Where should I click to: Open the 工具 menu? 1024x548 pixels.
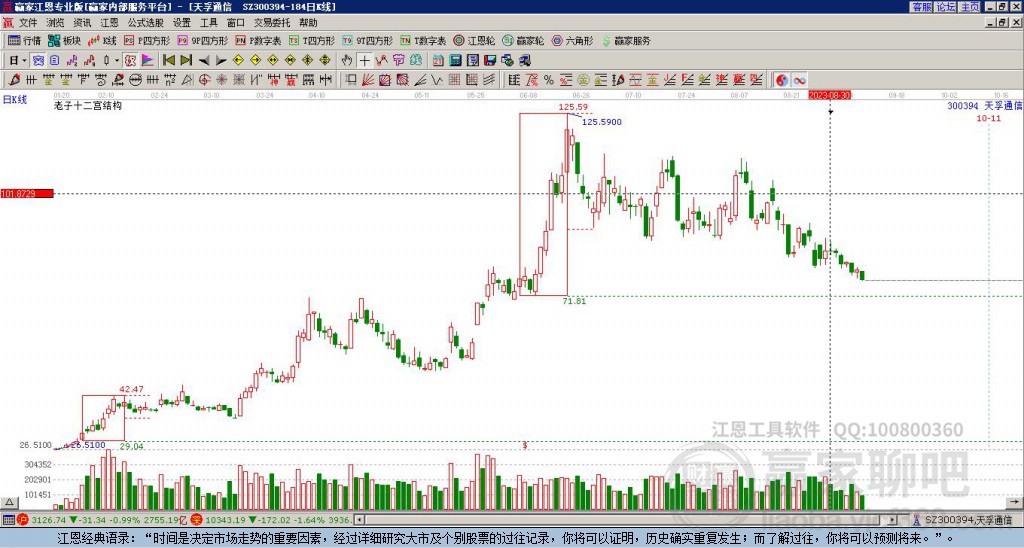point(209,23)
